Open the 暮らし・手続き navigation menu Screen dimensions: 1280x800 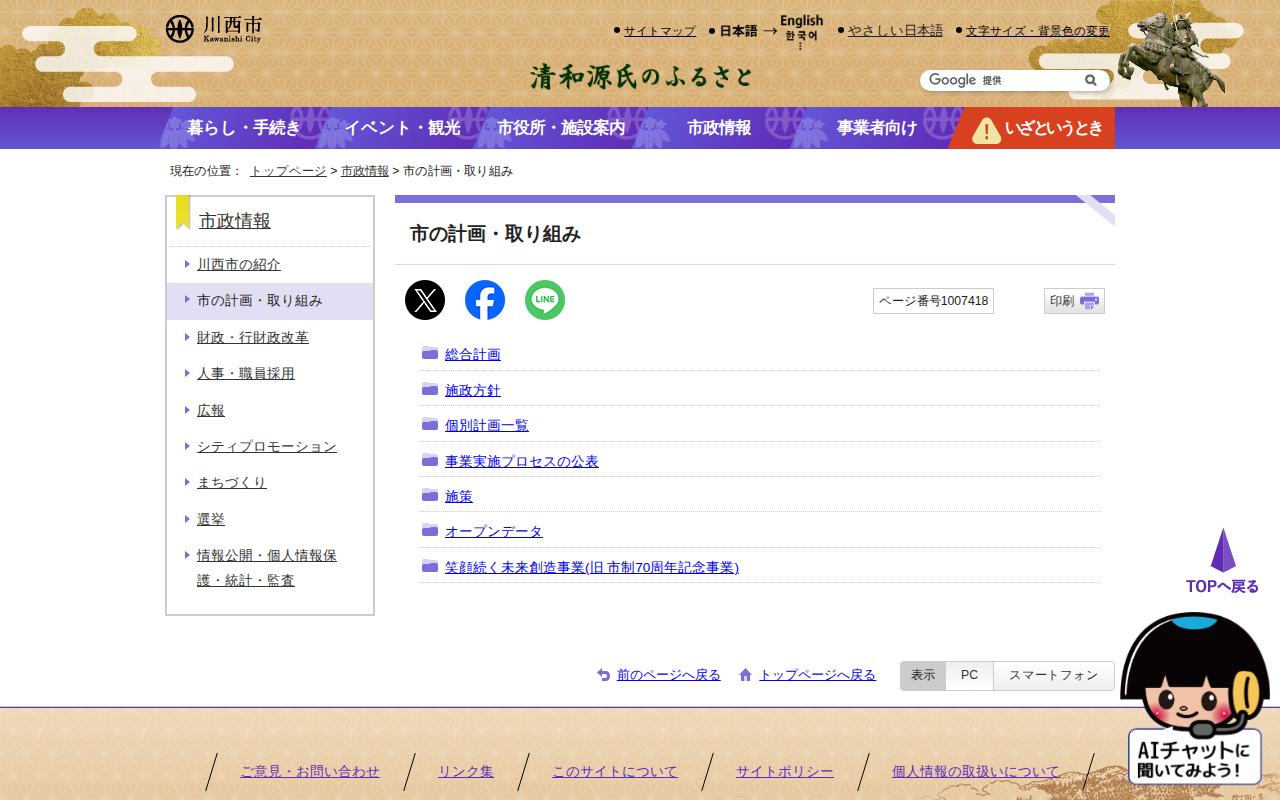(x=243, y=128)
